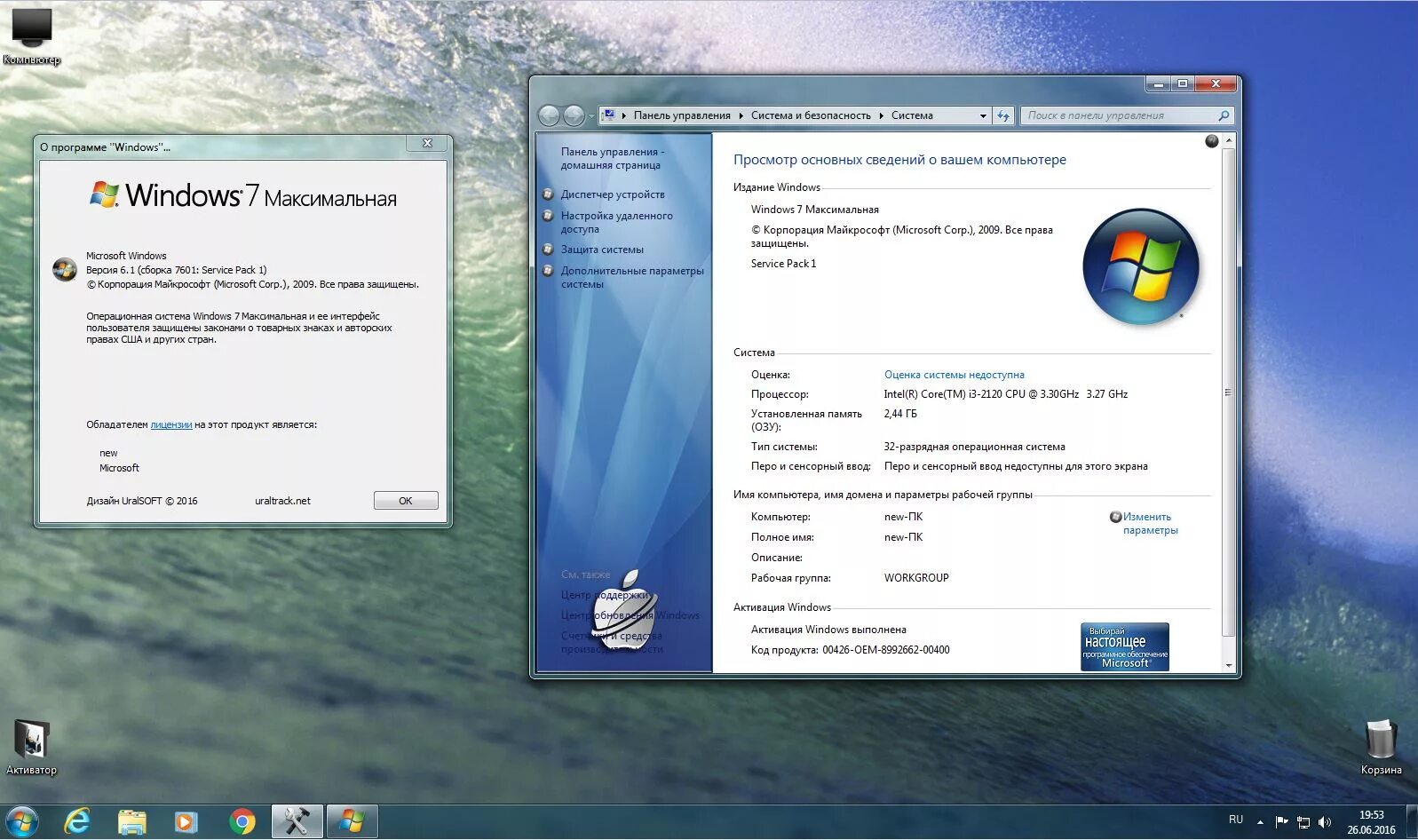This screenshot has height=840, width=1418.
Task: Show hidden tray icons arrow
Action: pyautogui.click(x=1260, y=822)
